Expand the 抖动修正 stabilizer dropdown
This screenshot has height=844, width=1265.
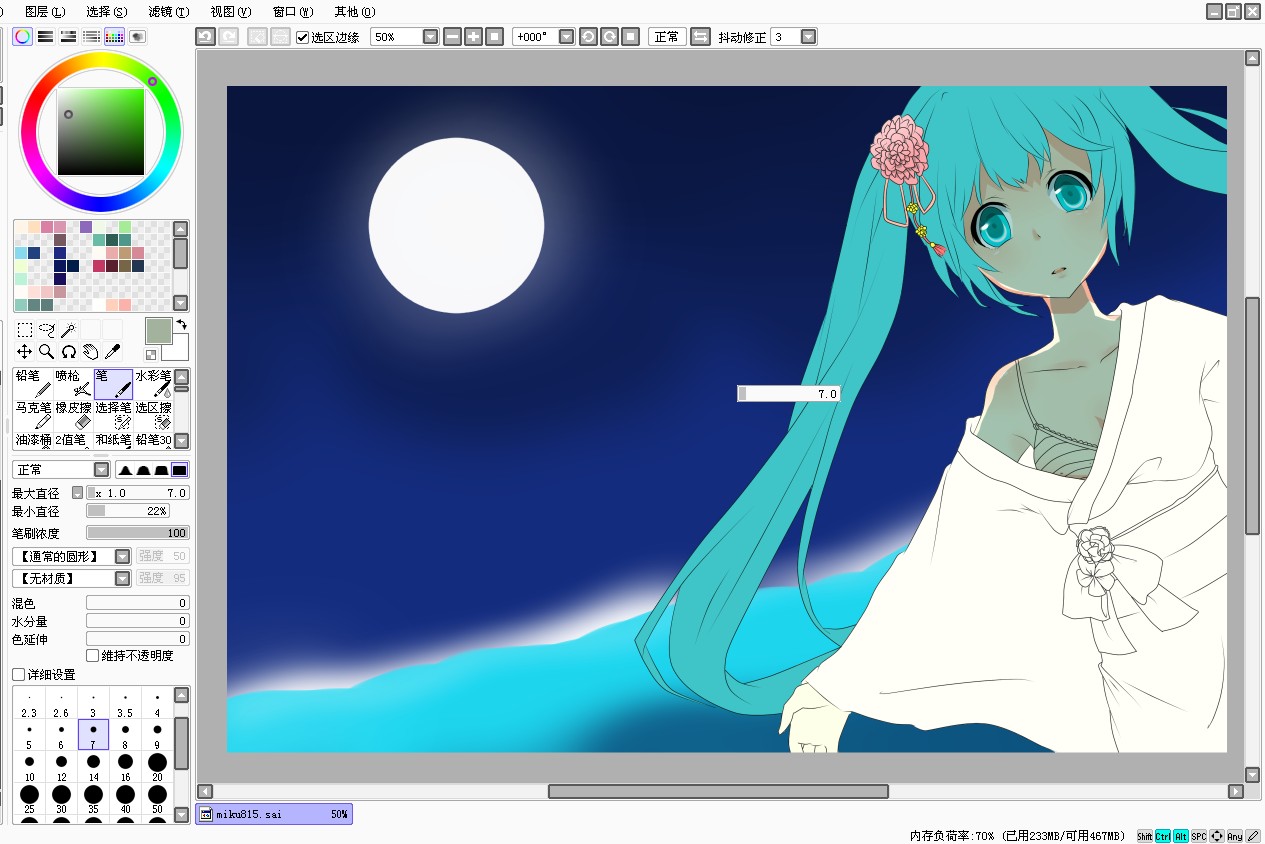point(808,37)
